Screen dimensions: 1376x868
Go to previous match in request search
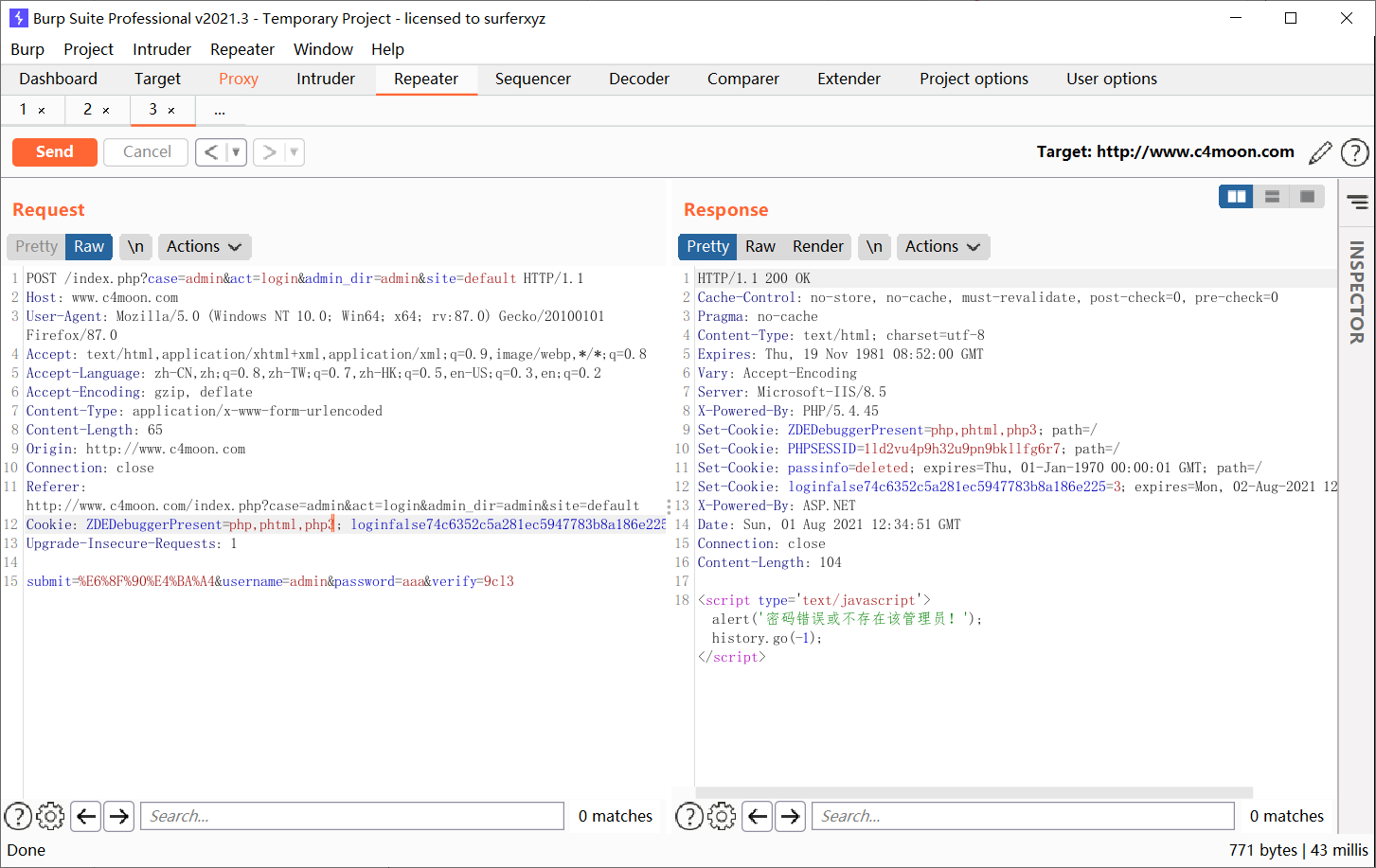[86, 816]
